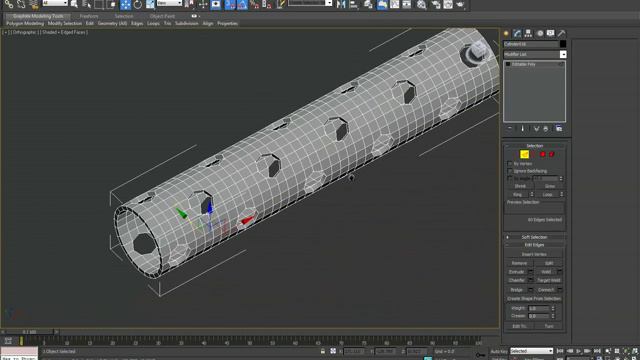Activate the Select and Move tool
Screen dimensions: 640x360
coord(125,4)
